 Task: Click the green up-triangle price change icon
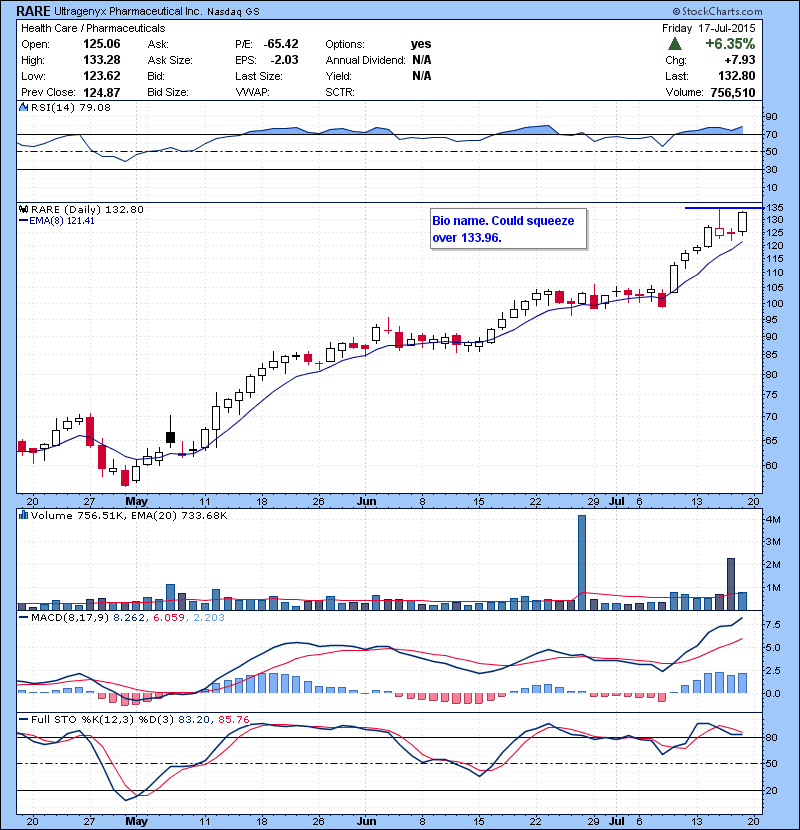click(675, 44)
